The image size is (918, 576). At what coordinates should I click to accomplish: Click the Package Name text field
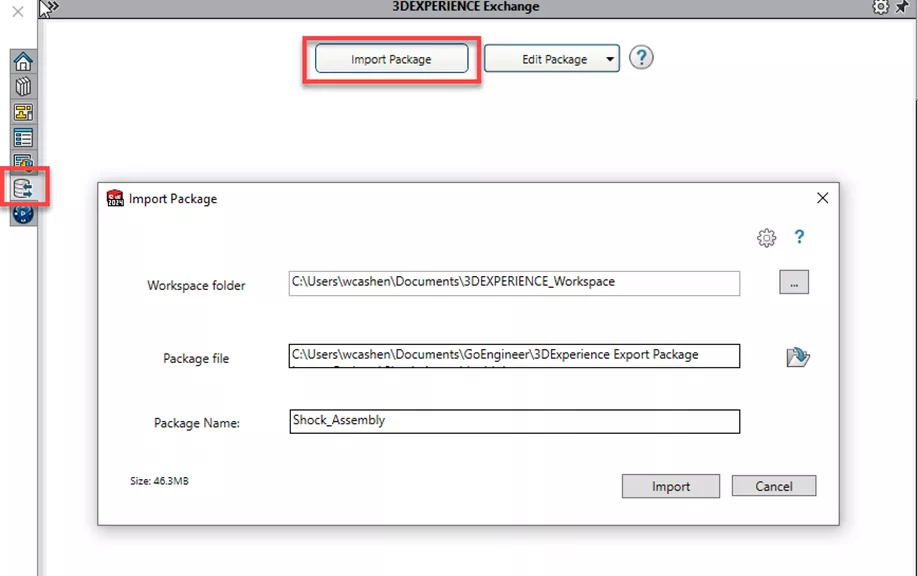coord(514,421)
